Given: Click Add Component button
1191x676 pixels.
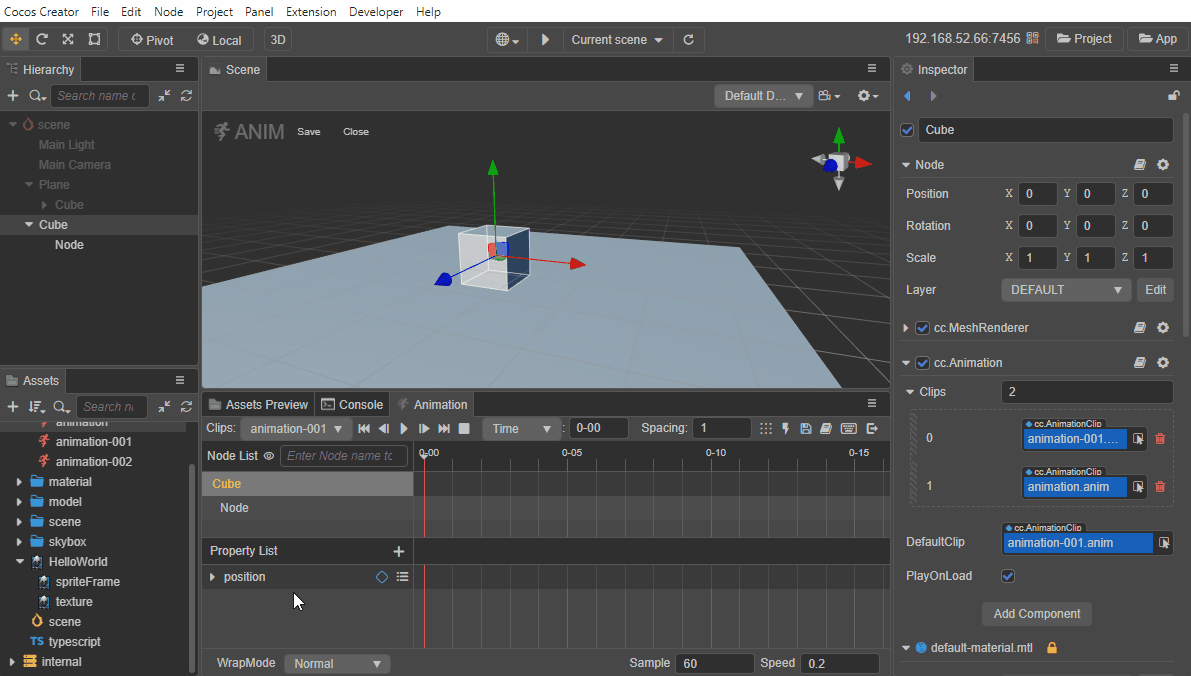Looking at the screenshot, I should coord(1037,614).
